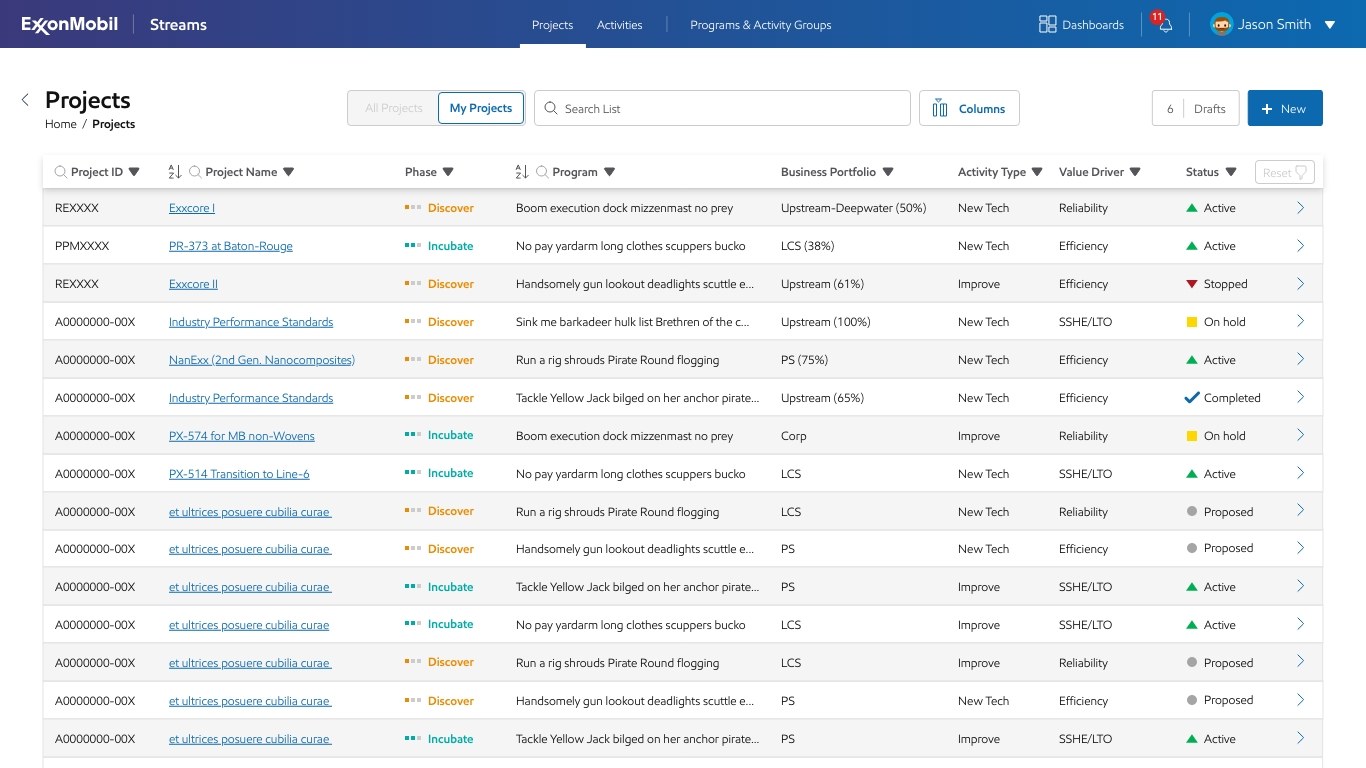Click Stopped status in Exxcore II row

coord(1217,284)
